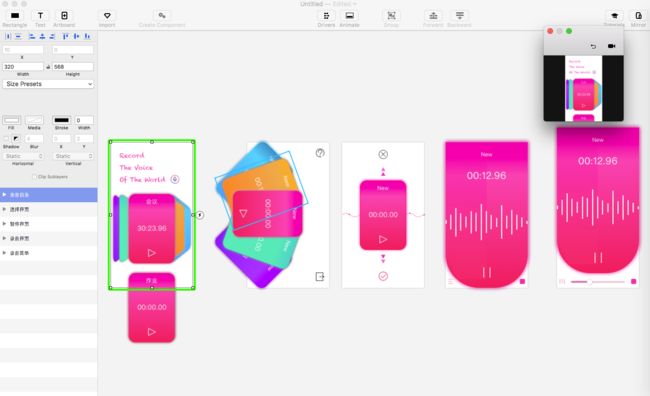The height and width of the screenshot is (396, 650).
Task: Align selected layers to right edges
Action: click(52, 36)
